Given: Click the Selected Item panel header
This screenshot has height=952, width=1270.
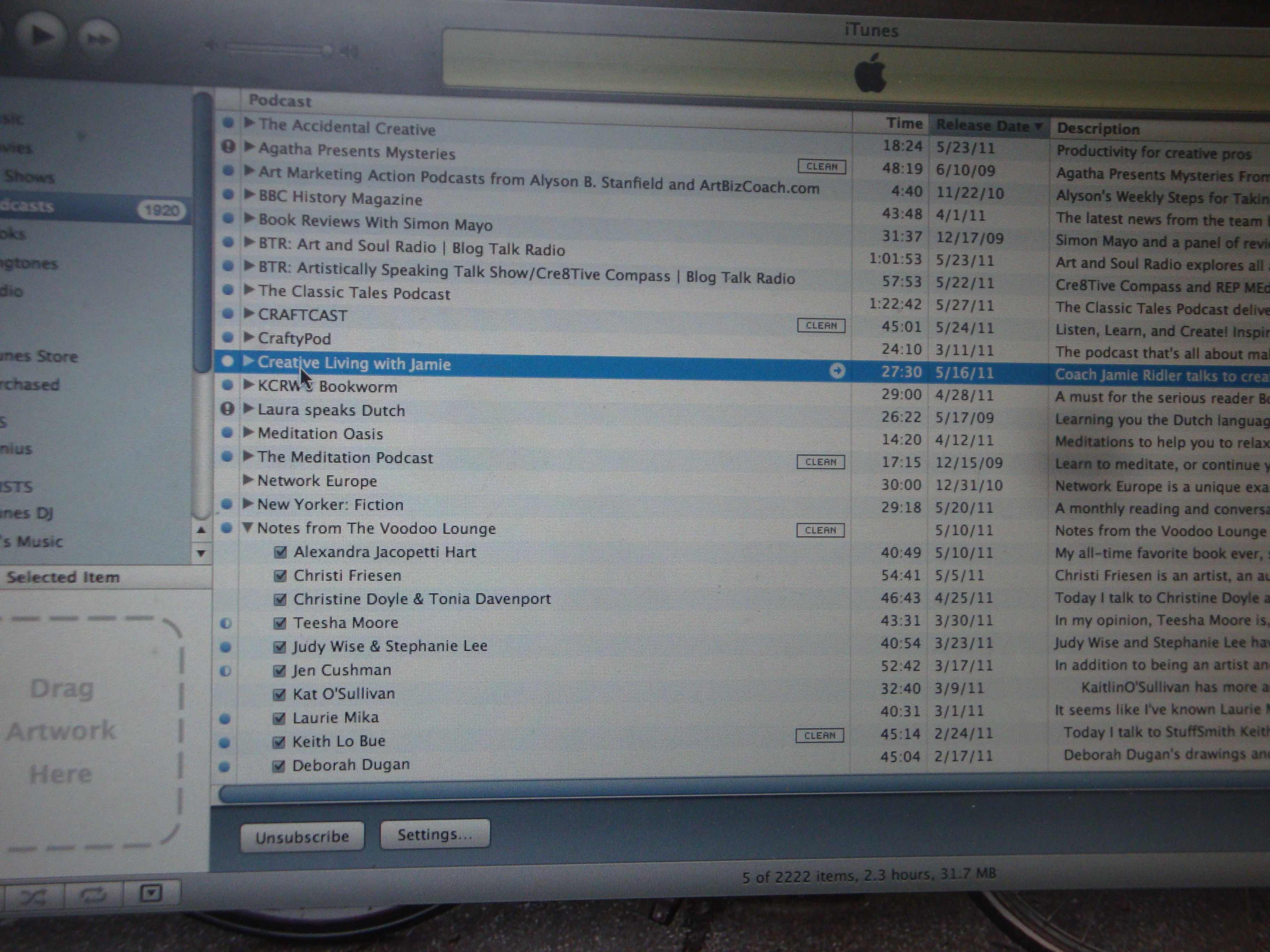Looking at the screenshot, I should [x=105, y=577].
